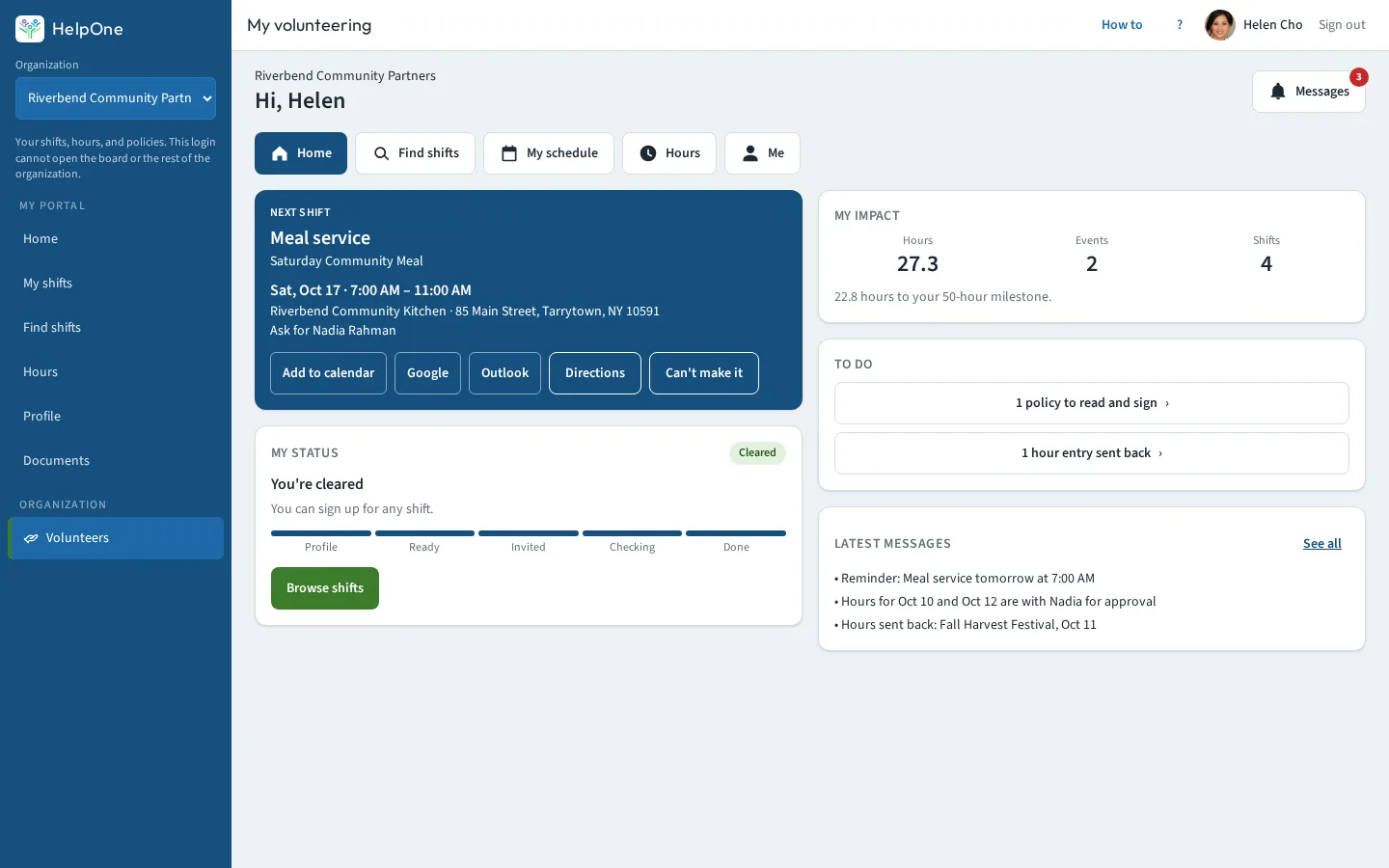Screen dimensions: 1389x868
Task: Click the Can't make it button
Action: (704, 373)
